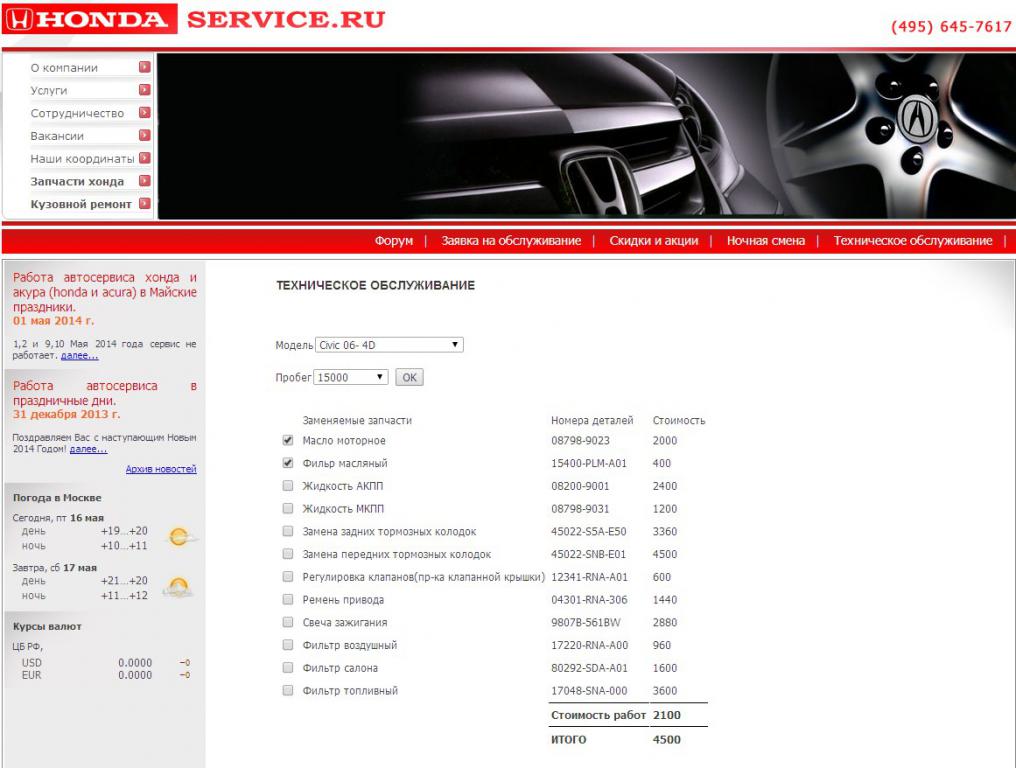Click the Honda Service.ru logo
The height and width of the screenshot is (768, 1016).
194,19
